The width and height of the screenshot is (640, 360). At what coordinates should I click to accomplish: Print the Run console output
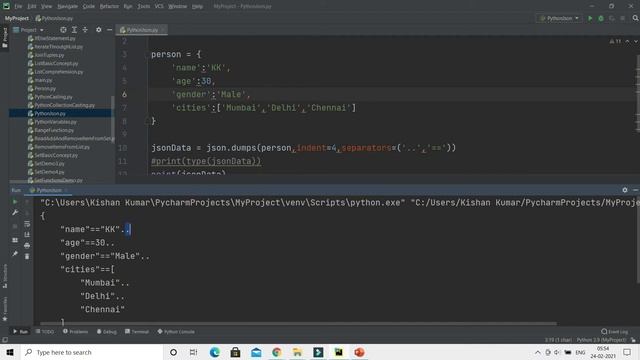point(27,245)
